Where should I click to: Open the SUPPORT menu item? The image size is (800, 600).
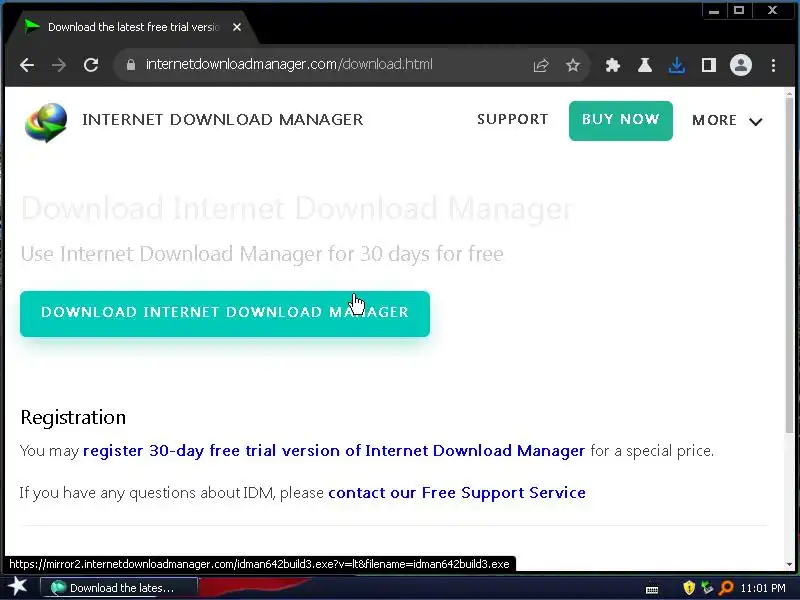[512, 119]
